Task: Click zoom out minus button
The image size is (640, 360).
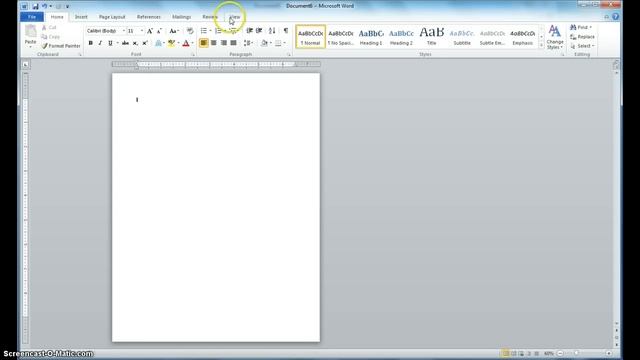Action: tap(560, 353)
